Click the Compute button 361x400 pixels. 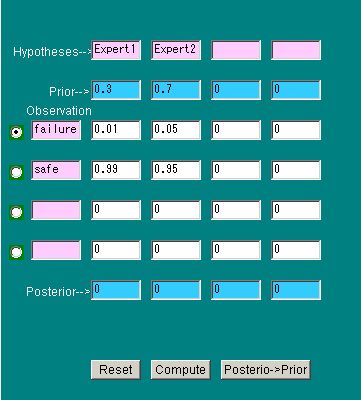tap(180, 369)
